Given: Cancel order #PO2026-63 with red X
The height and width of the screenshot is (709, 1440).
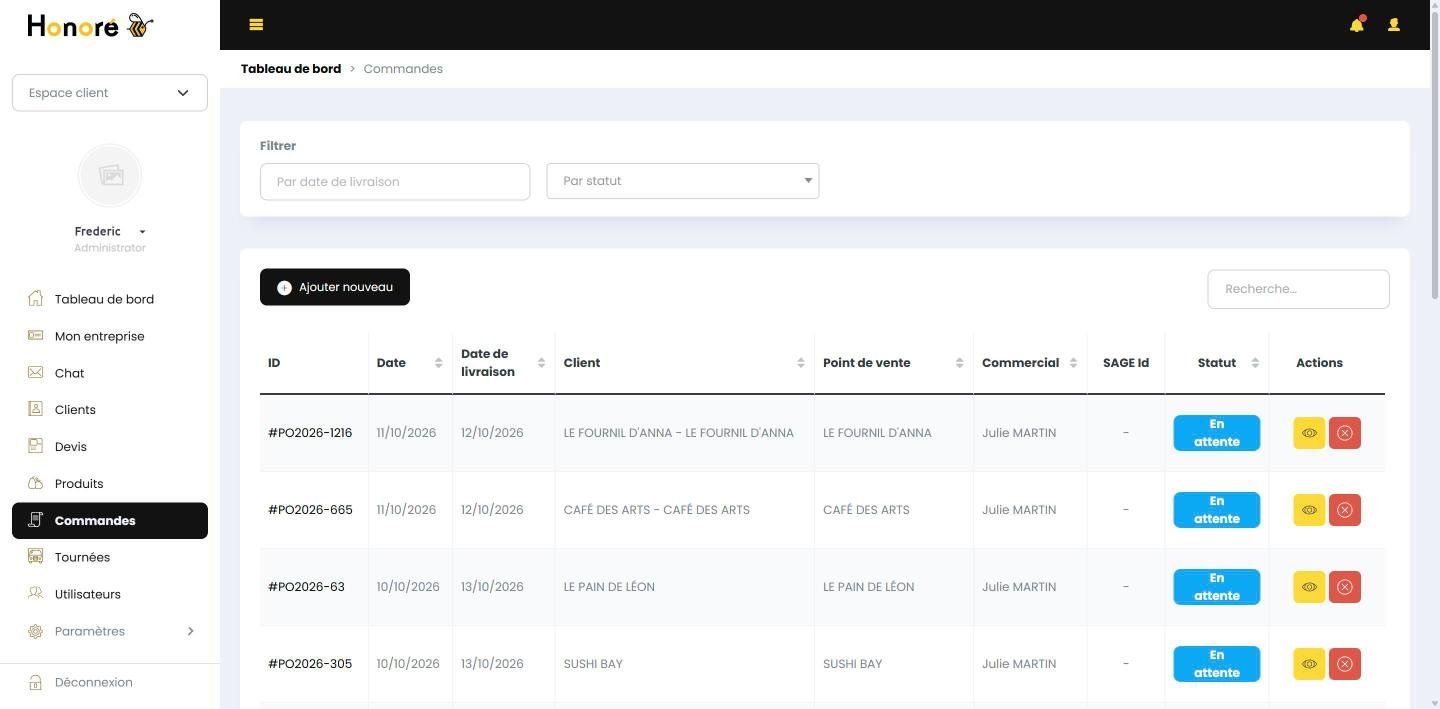Looking at the screenshot, I should 1345,587.
